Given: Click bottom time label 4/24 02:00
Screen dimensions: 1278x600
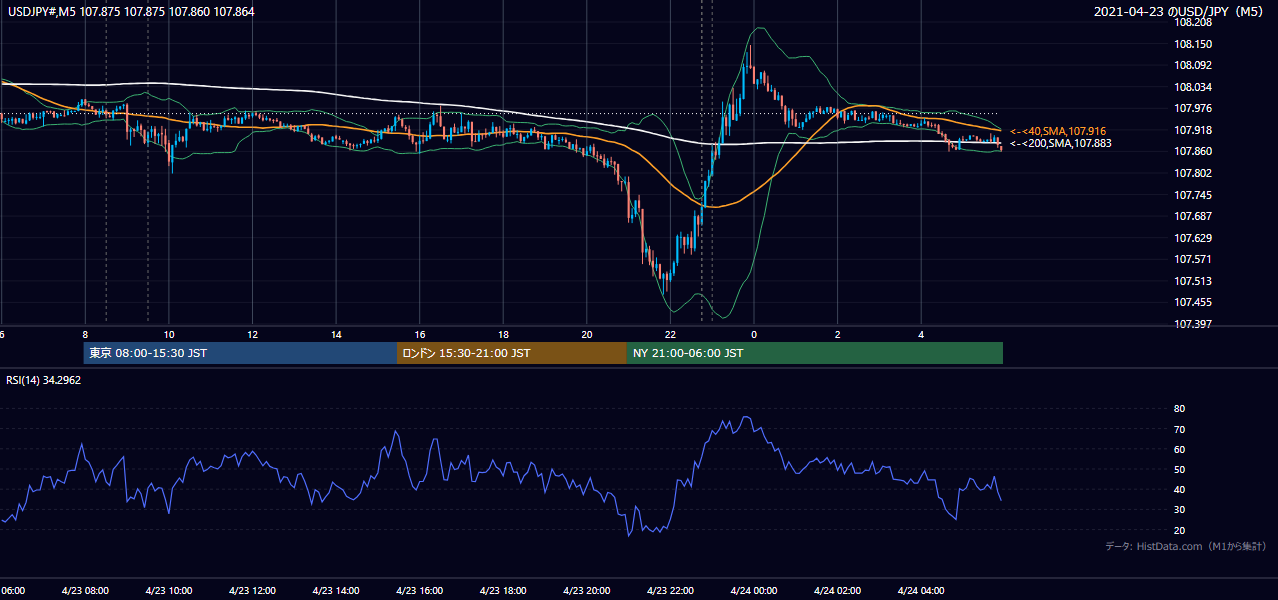Looking at the screenshot, I should [837, 590].
